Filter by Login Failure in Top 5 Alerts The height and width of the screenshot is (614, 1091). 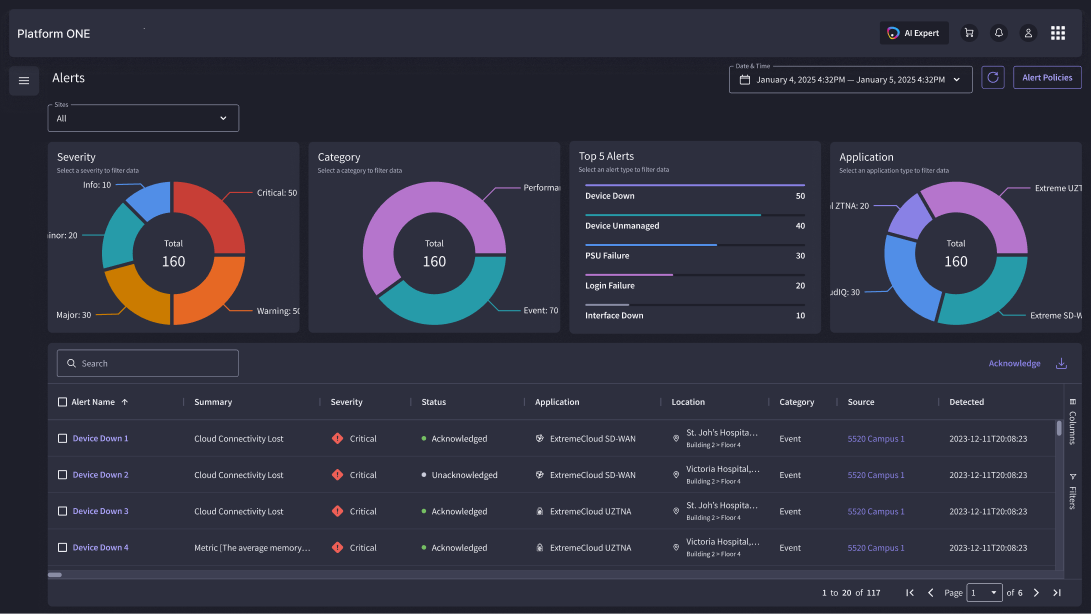point(694,282)
